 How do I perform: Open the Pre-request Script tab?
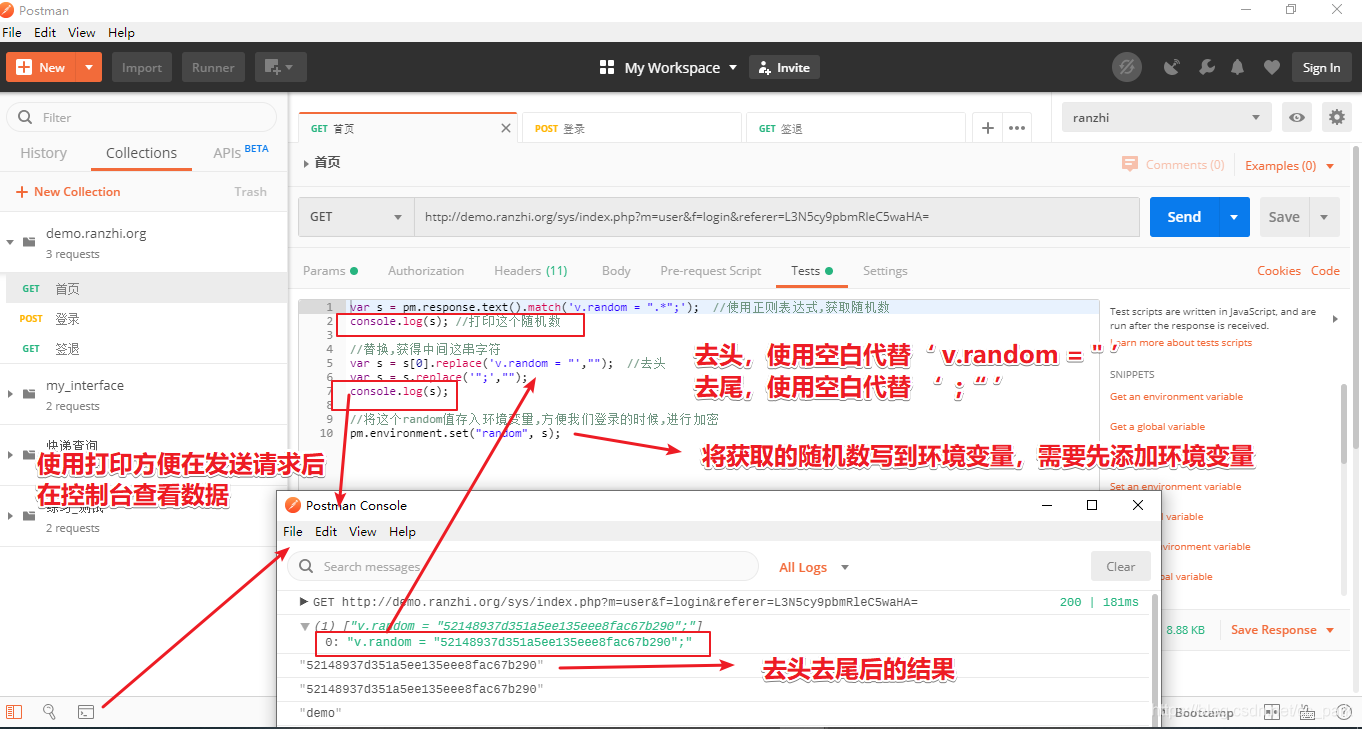[x=711, y=271]
